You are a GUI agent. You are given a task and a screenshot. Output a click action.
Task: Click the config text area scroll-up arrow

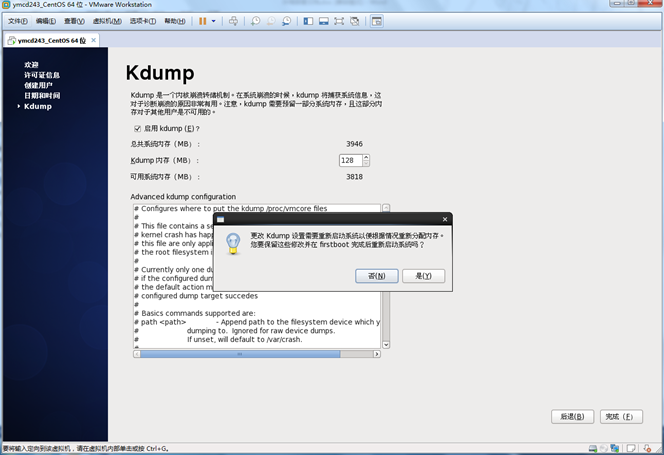[386, 208]
